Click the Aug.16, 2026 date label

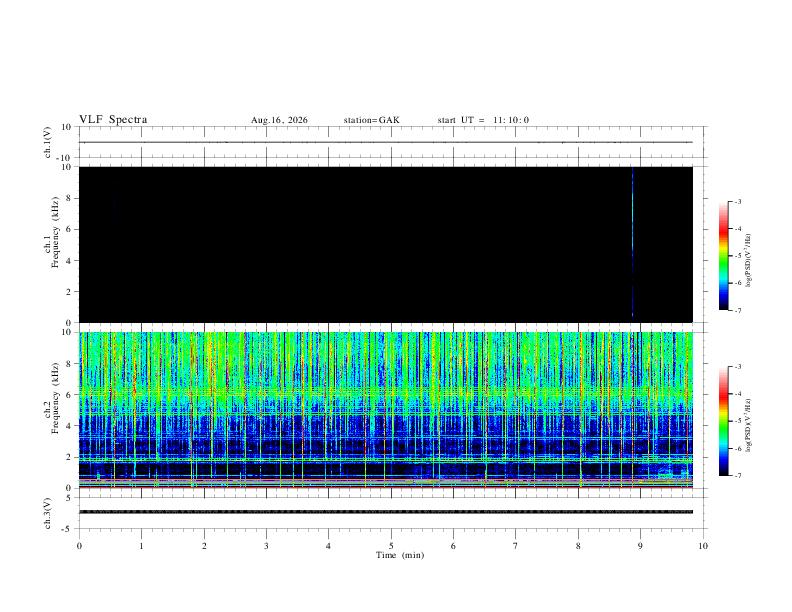(x=279, y=120)
